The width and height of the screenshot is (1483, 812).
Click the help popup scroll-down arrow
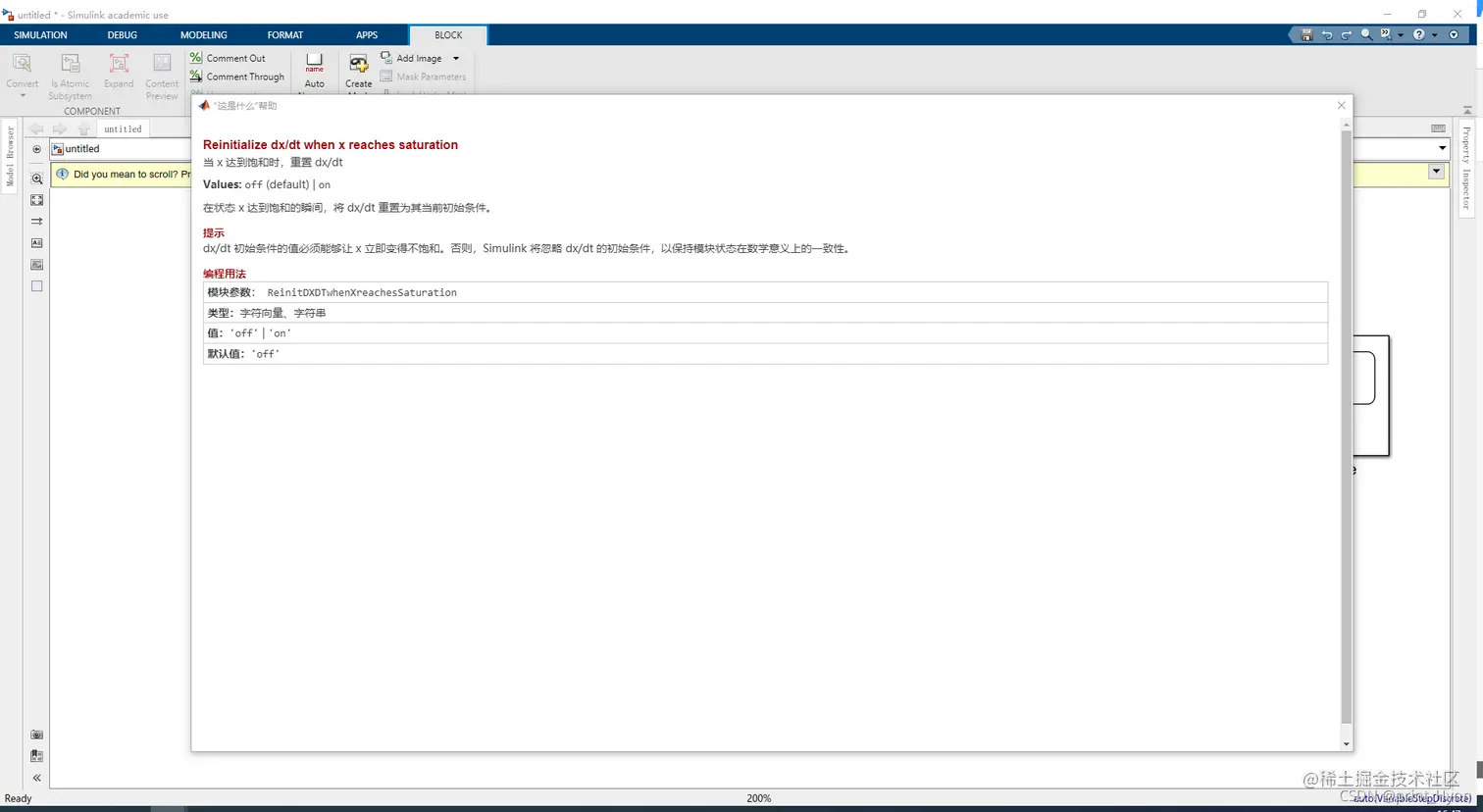1346,744
